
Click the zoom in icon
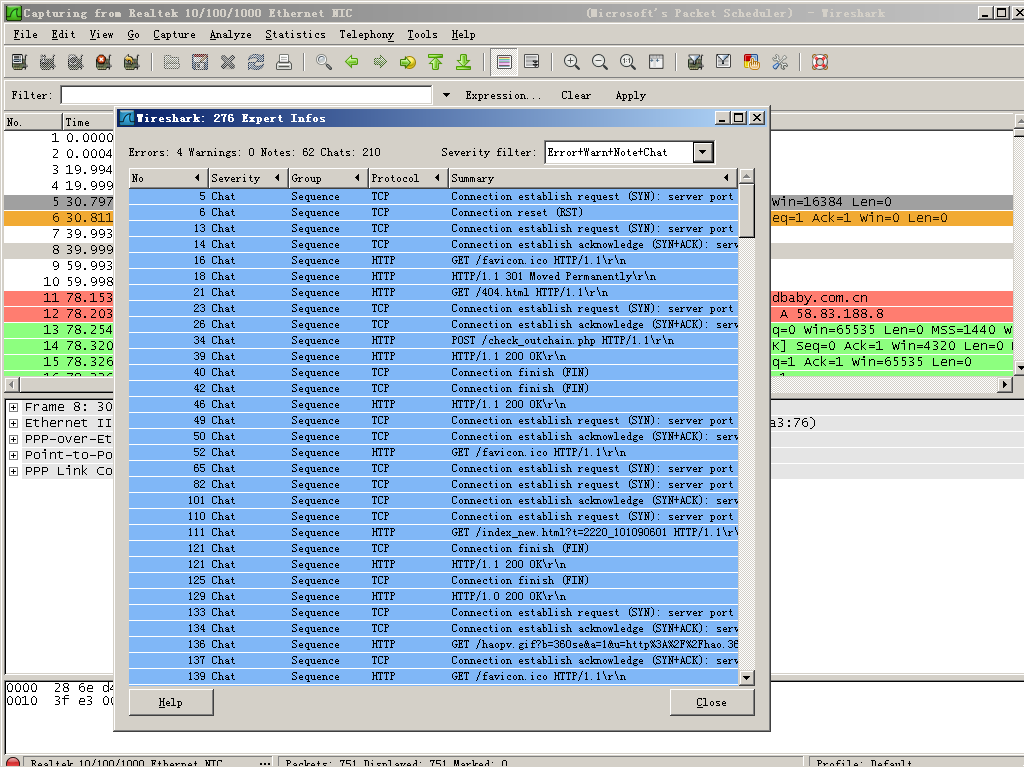coord(572,62)
